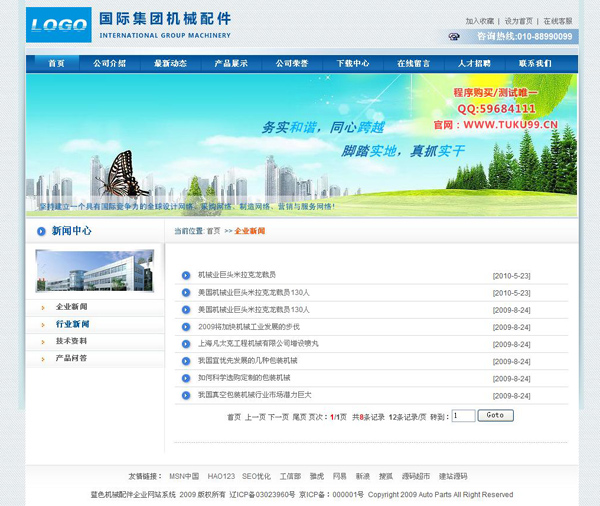This screenshot has height=506, width=600.
Task: Open article 我国真空包装机械行业市场潜力巨大
Action: click(x=255, y=396)
